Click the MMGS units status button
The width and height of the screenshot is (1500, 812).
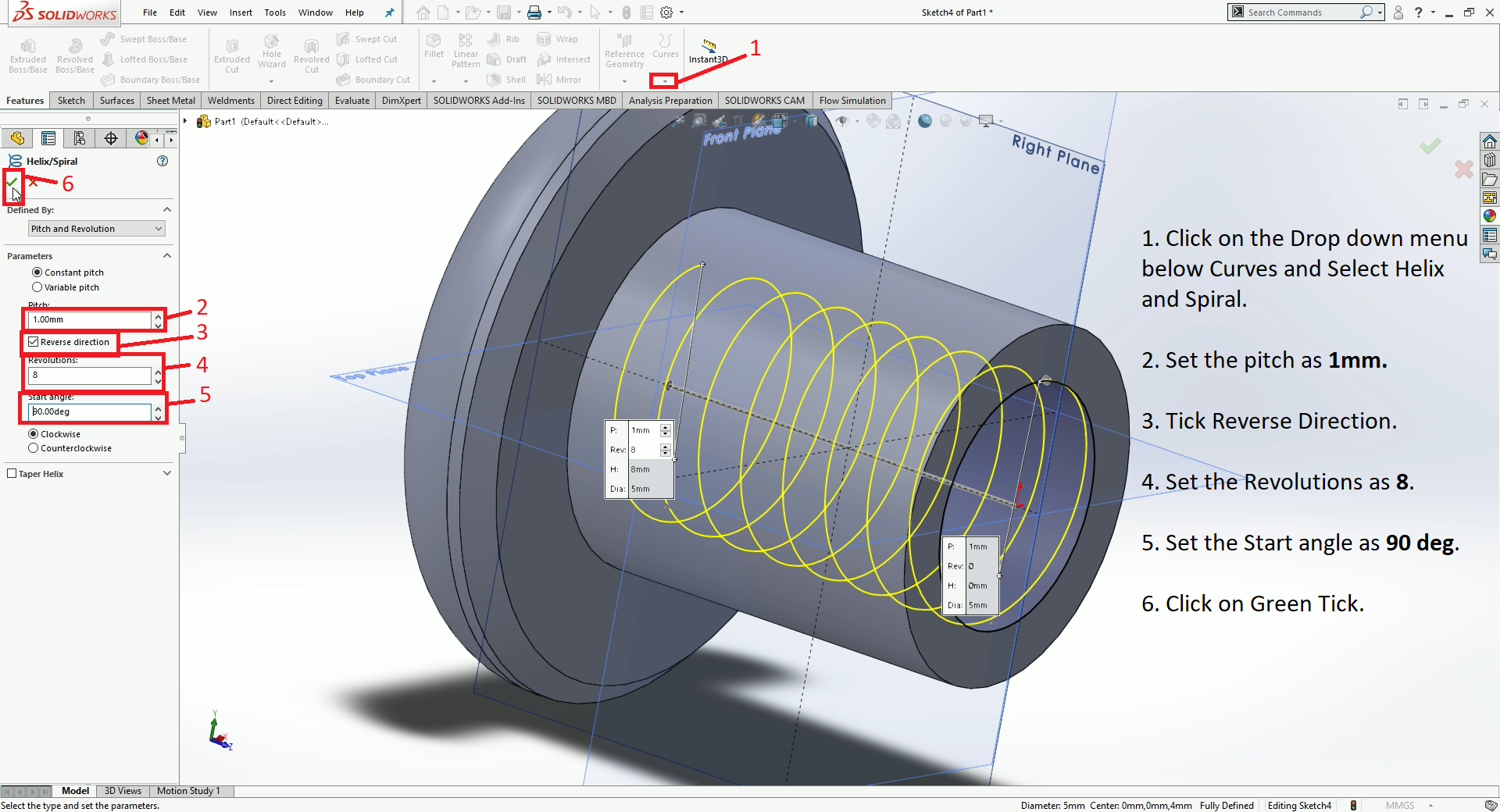[x=1400, y=806]
